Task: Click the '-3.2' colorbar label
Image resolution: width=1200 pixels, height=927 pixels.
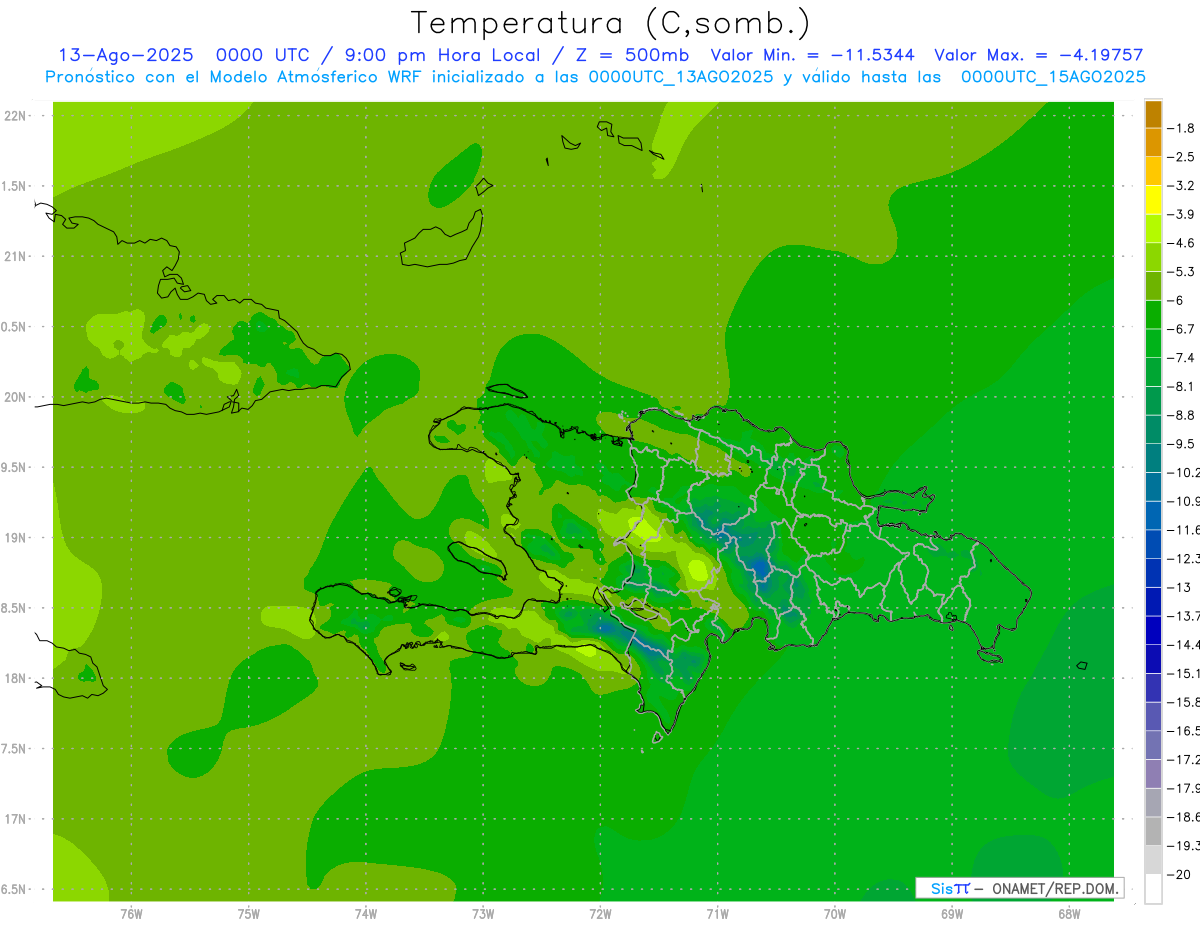Action: [x=1181, y=186]
